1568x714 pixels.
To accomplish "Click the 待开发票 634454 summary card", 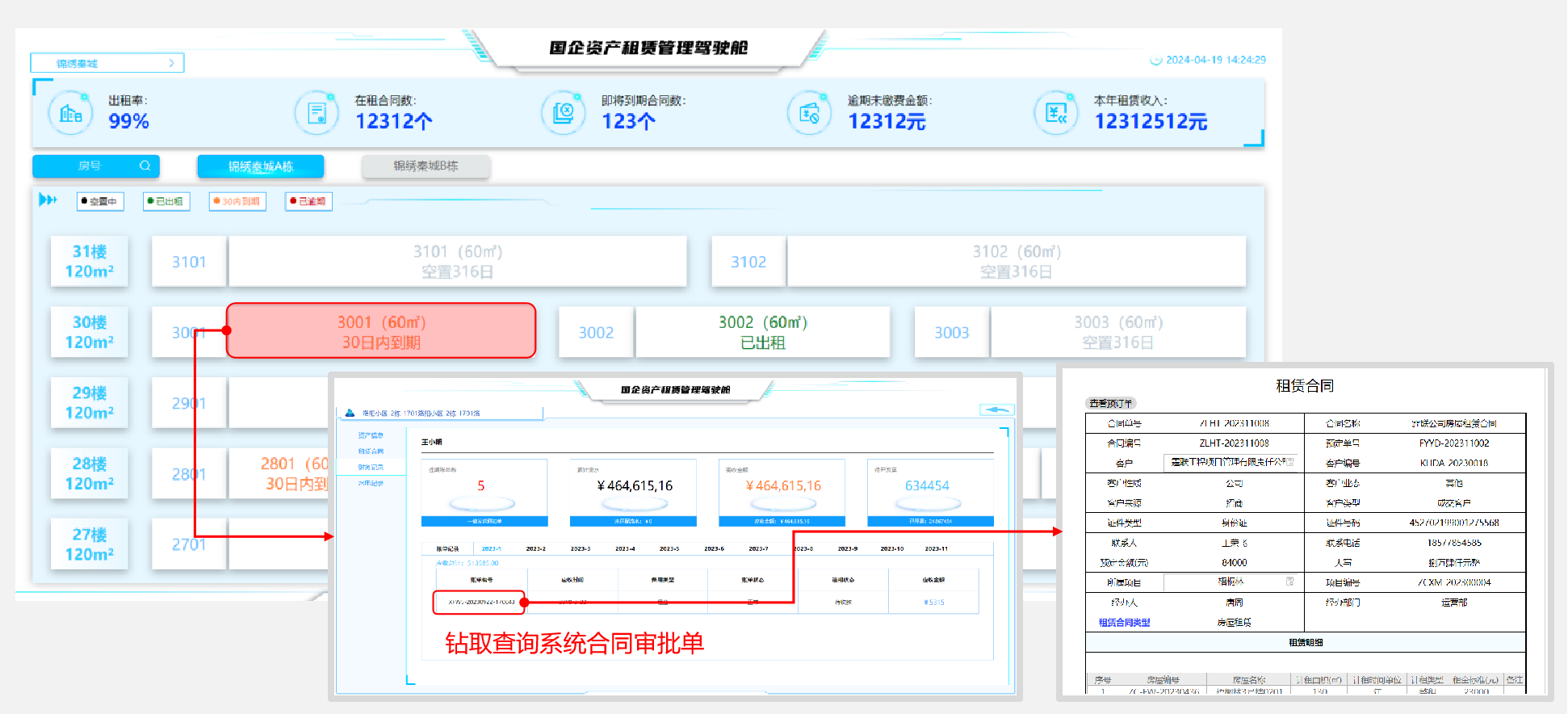I will click(930, 493).
